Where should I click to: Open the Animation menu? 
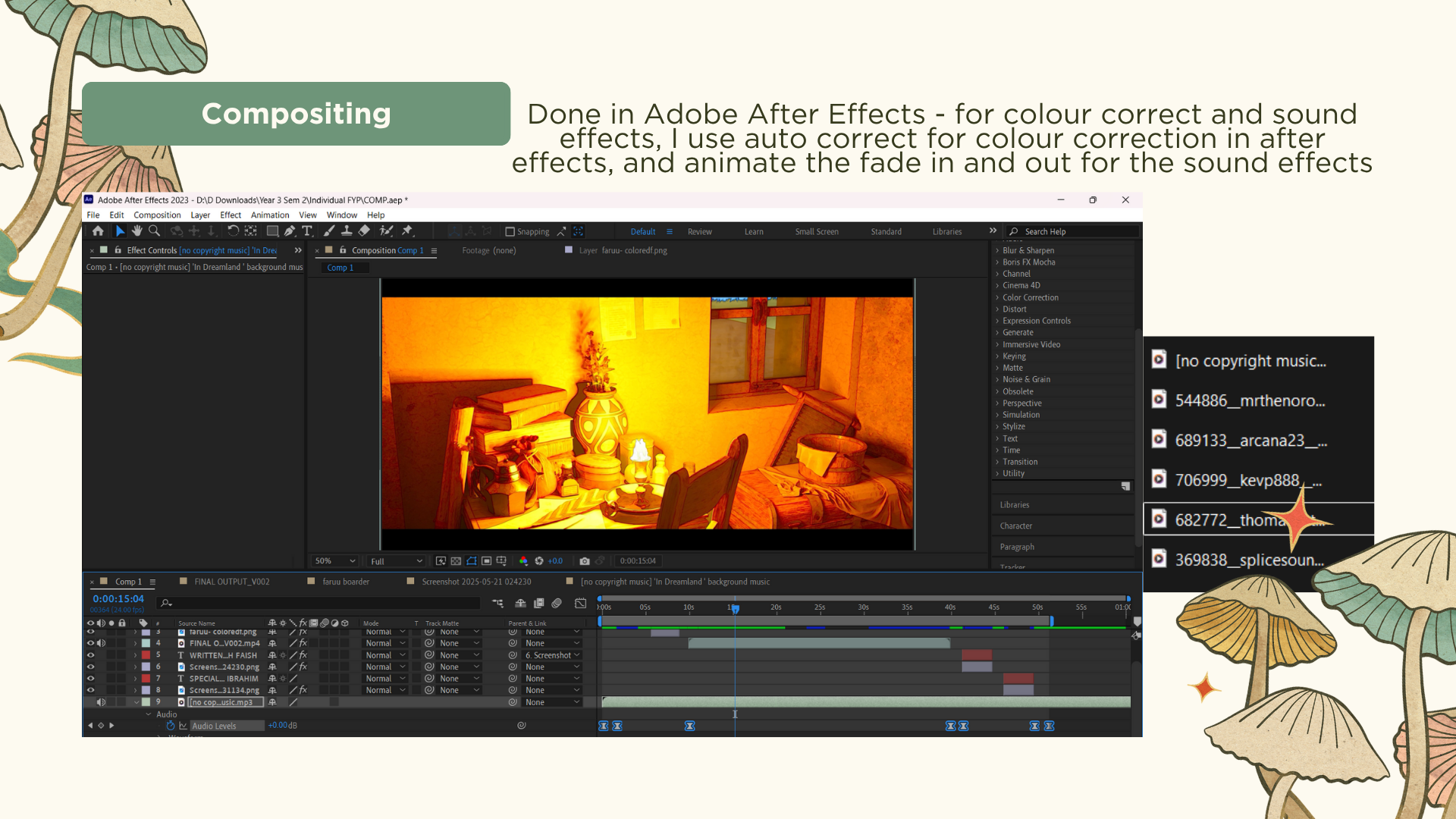click(270, 215)
